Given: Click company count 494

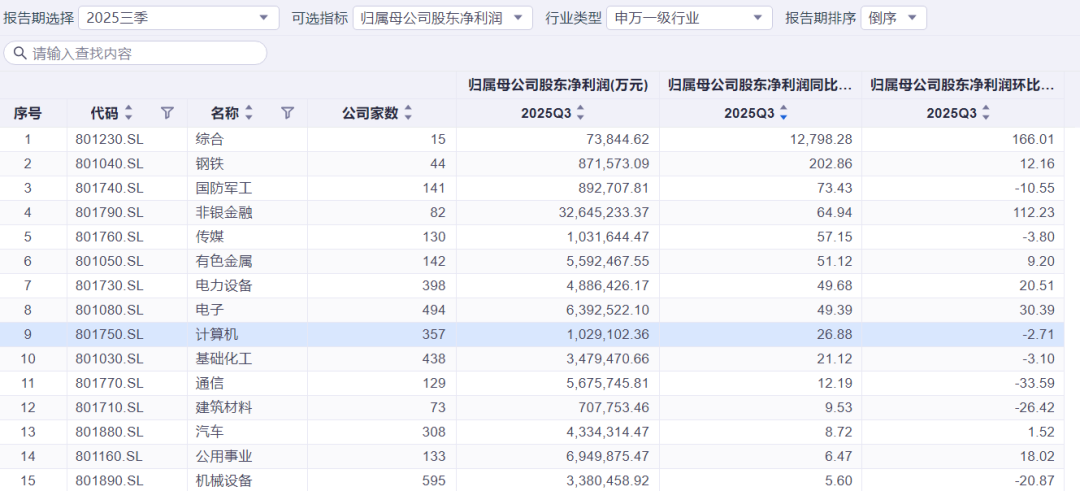Looking at the screenshot, I should (435, 311).
